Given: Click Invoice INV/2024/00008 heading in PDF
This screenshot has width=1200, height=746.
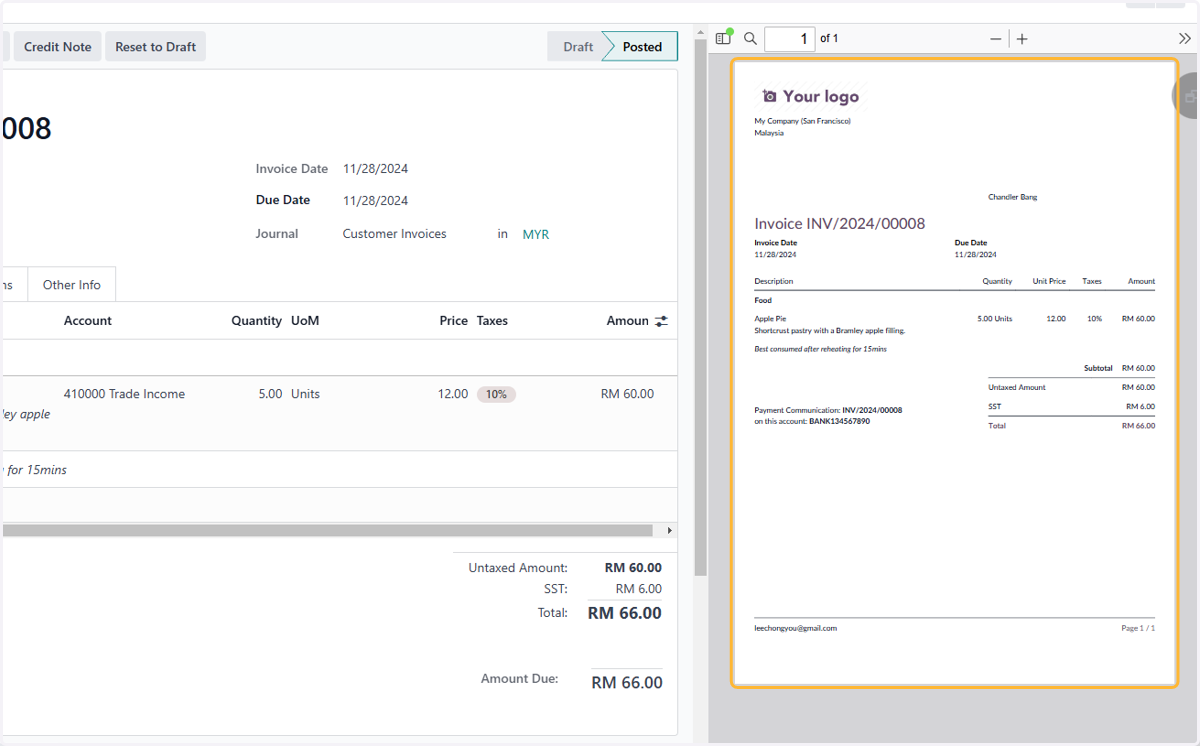Looking at the screenshot, I should coord(840,224).
